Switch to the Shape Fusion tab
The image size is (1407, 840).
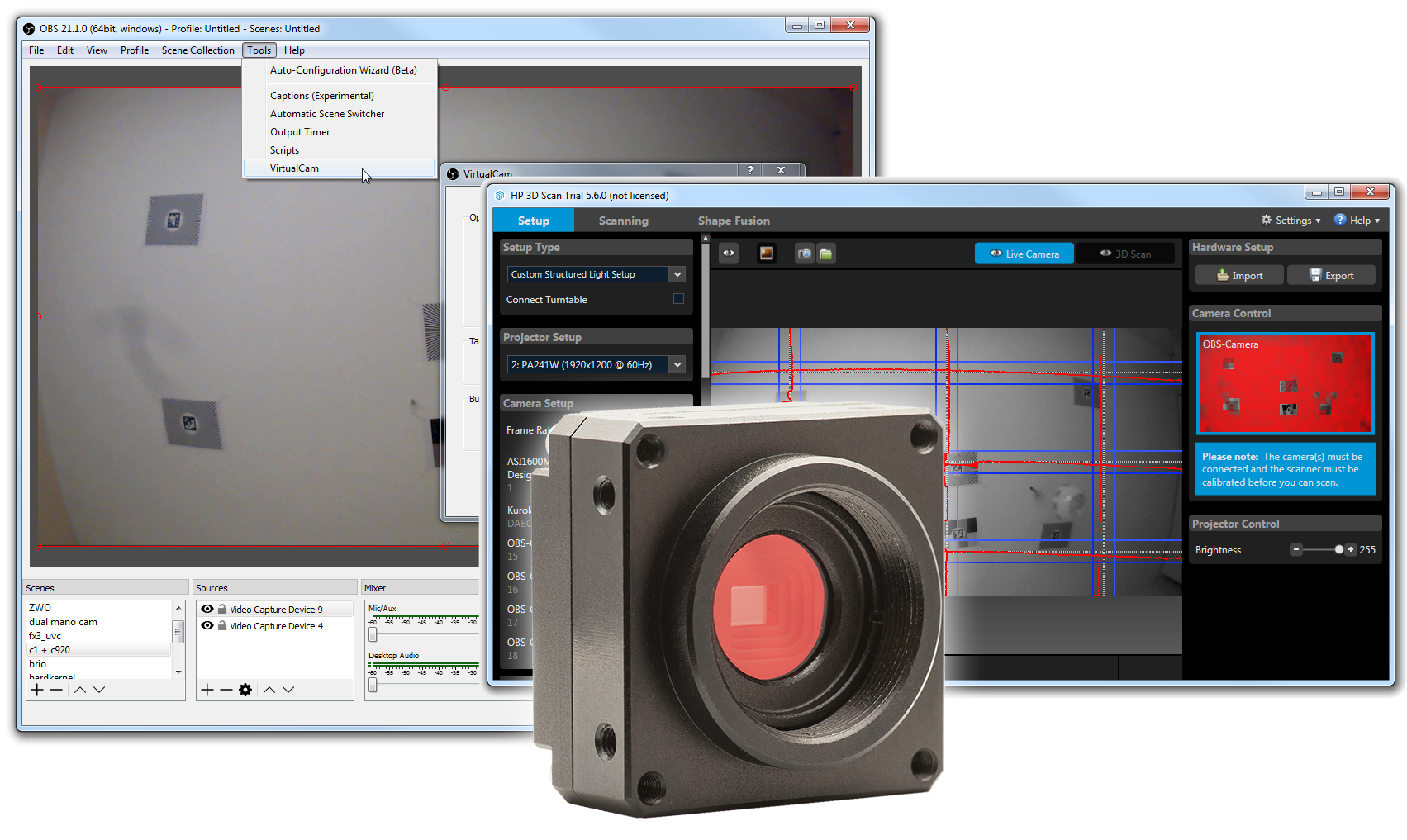pyautogui.click(x=734, y=221)
